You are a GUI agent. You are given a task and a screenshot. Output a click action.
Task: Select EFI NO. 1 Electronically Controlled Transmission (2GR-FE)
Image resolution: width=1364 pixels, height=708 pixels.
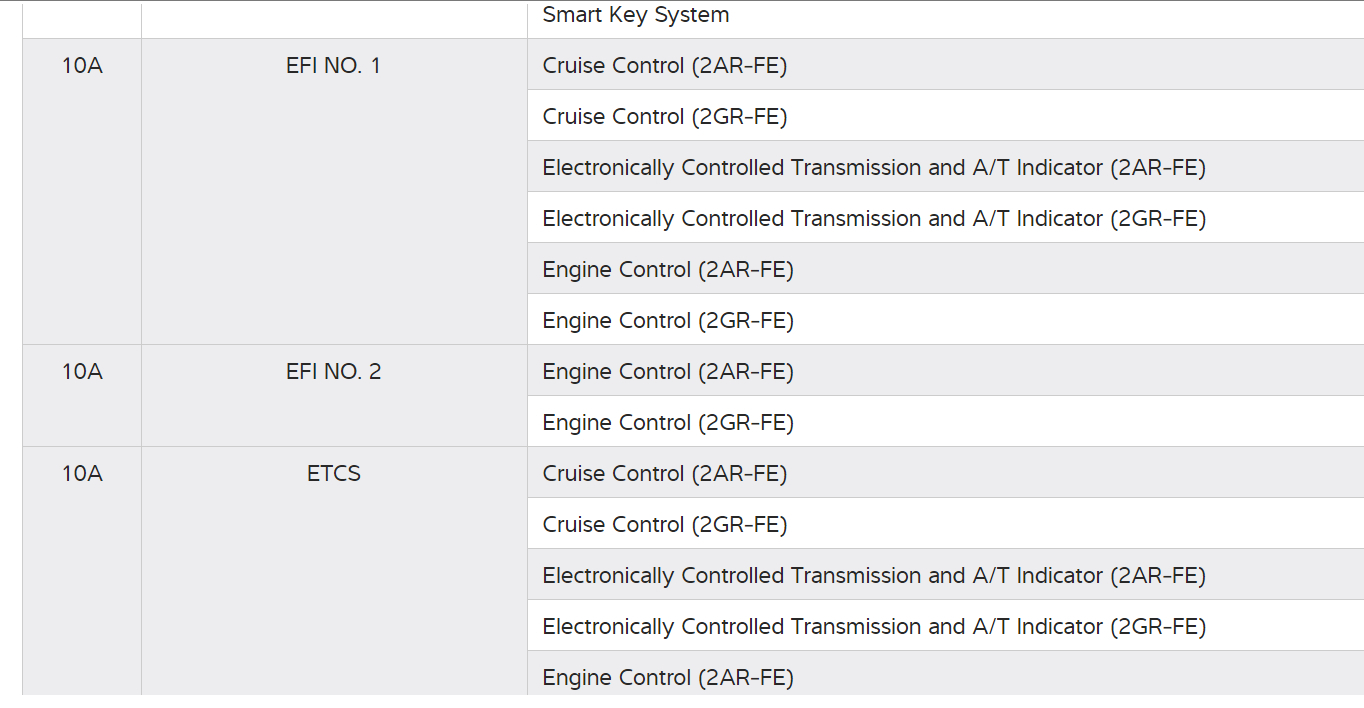(874, 219)
